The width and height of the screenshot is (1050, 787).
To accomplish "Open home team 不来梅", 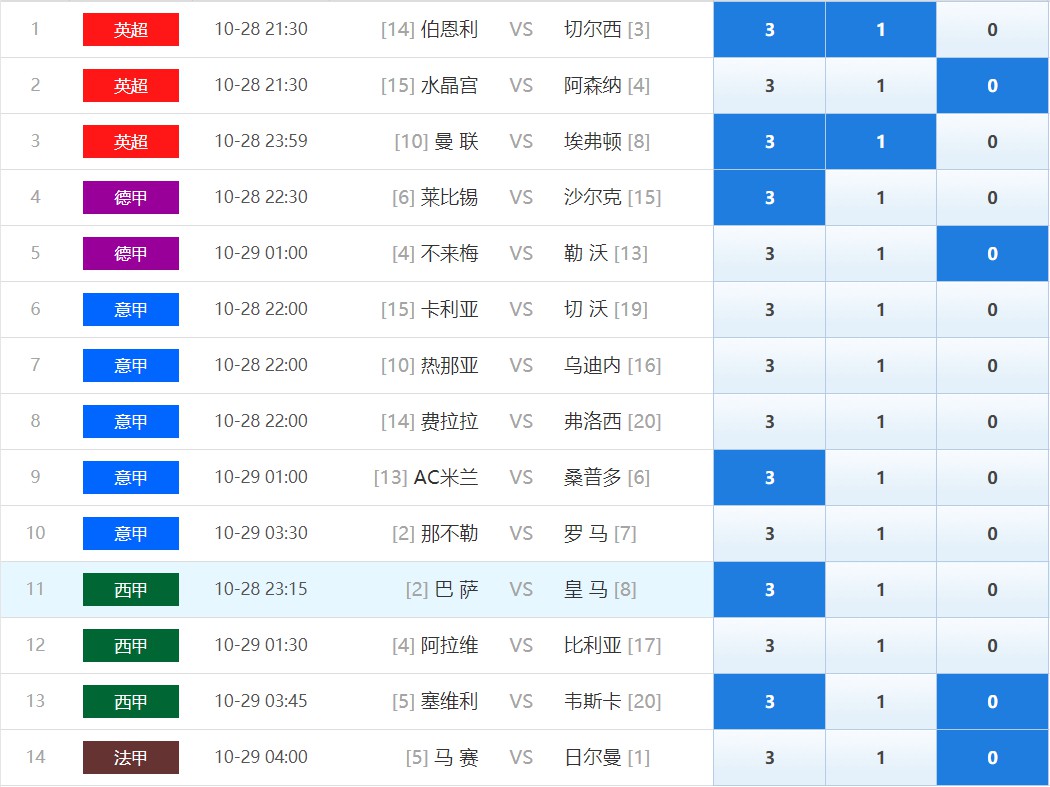I will [x=449, y=253].
